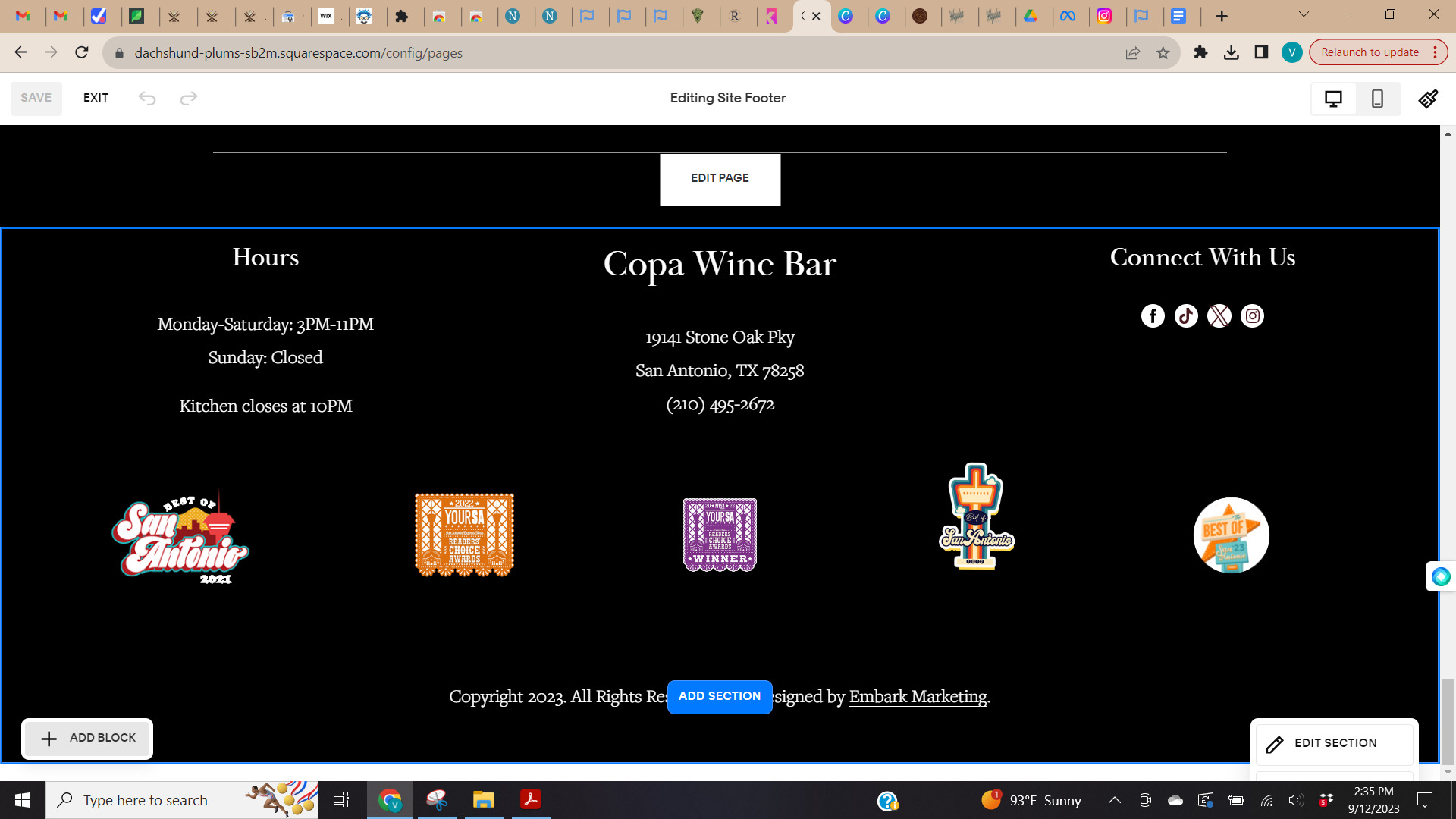This screenshot has width=1456, height=819.
Task: Click the Connect With Us heading
Action: click(x=1203, y=257)
